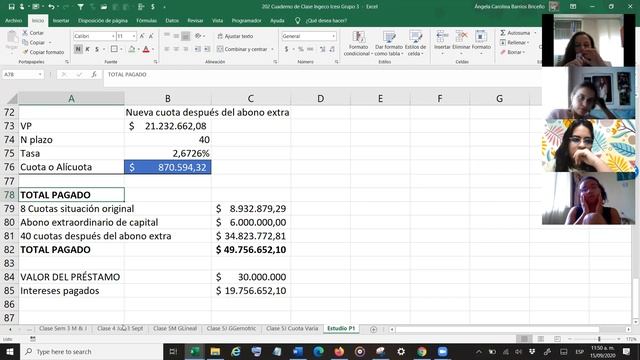Viewport: 640px width, 360px height.
Task: Click the Cortar (cut) scissors icon
Action: click(25, 33)
